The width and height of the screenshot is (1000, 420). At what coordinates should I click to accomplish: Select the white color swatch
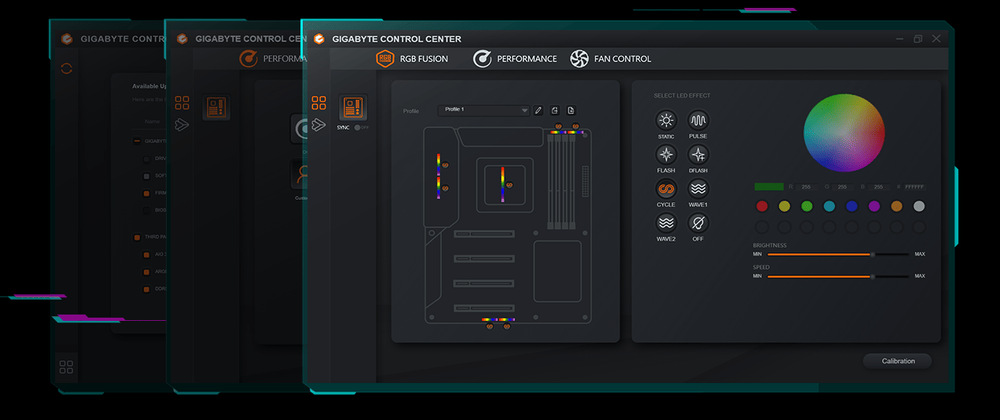[919, 206]
